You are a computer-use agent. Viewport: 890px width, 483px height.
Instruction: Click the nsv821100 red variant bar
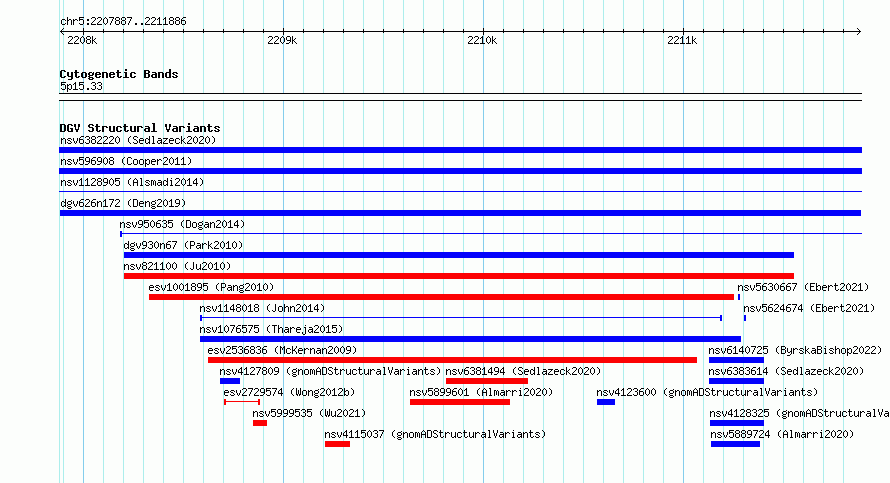click(x=459, y=276)
